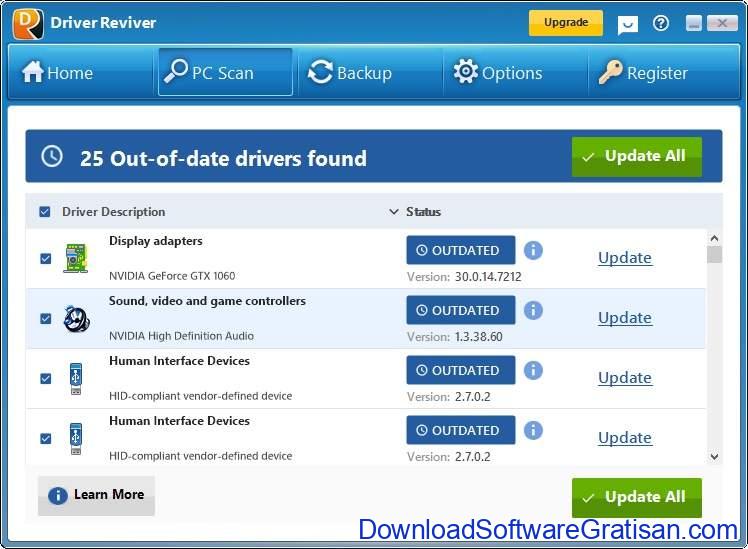Click the USB icon in third driver row
This screenshot has width=748, height=549.
(x=76, y=379)
